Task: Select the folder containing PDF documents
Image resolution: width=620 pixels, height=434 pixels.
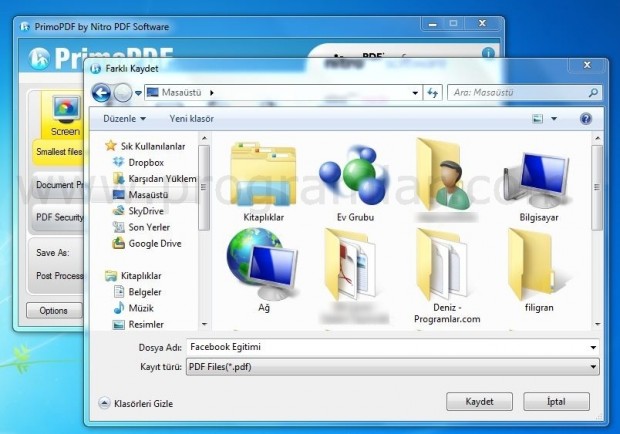Action: pyautogui.click(x=354, y=275)
